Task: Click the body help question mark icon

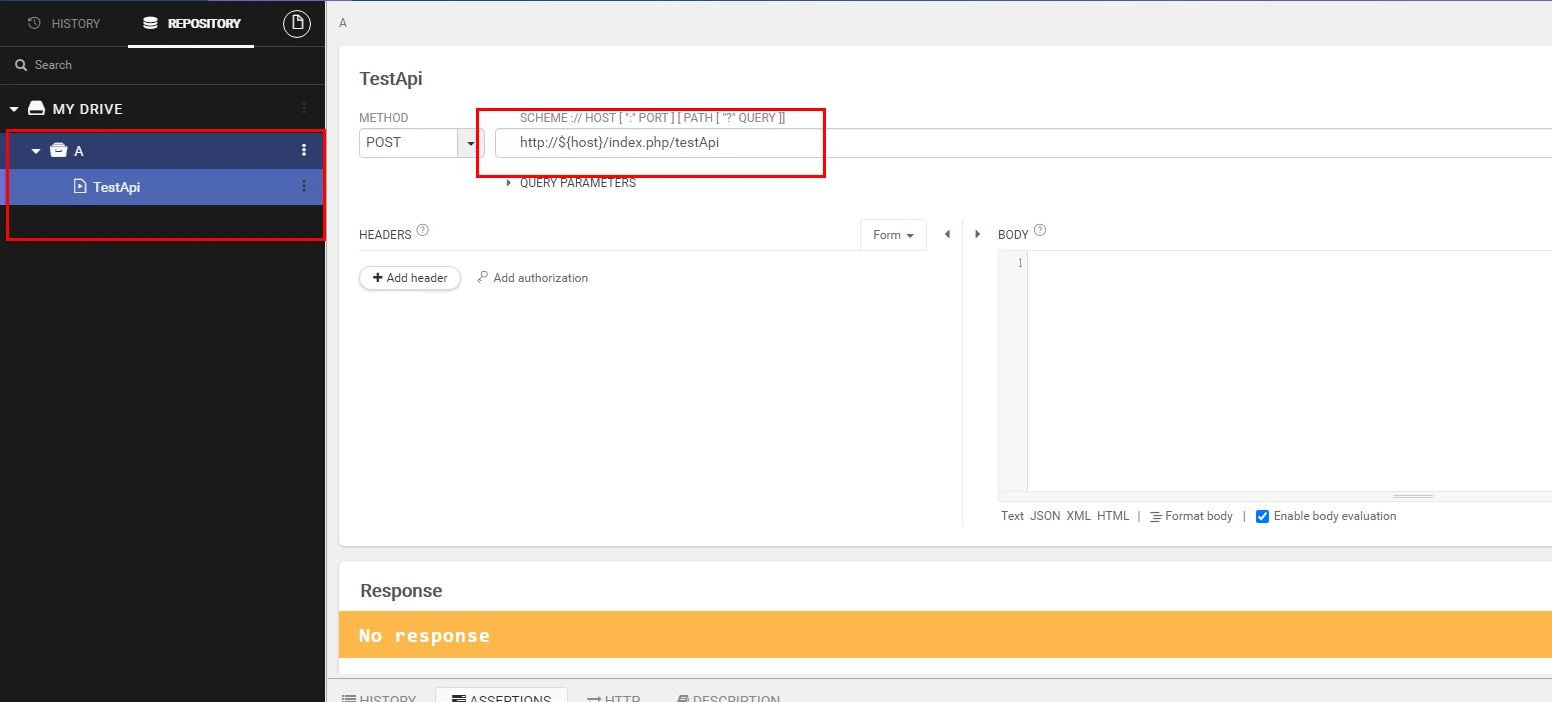Action: tap(1040, 231)
